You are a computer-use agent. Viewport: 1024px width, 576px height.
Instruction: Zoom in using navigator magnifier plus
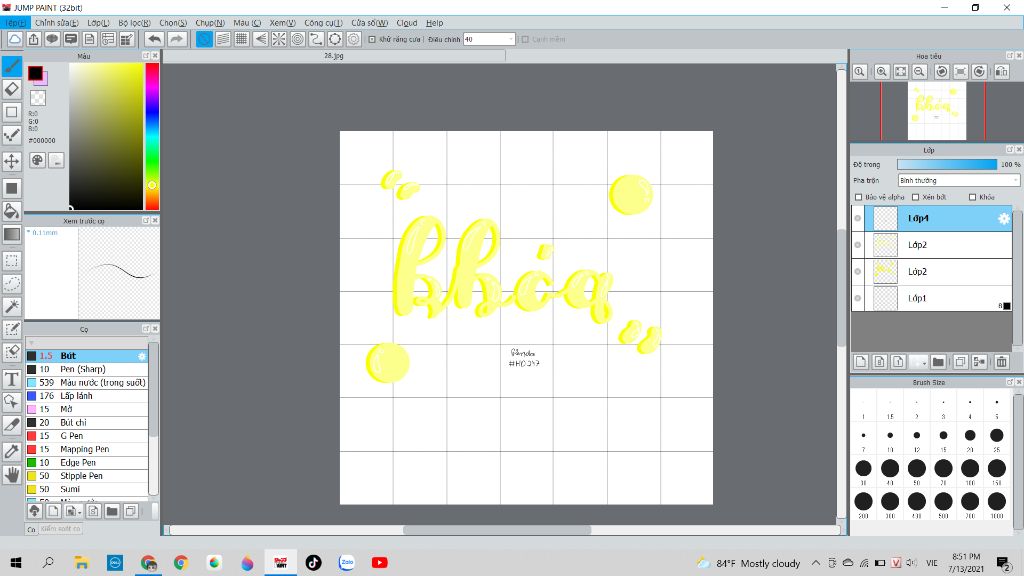882,72
